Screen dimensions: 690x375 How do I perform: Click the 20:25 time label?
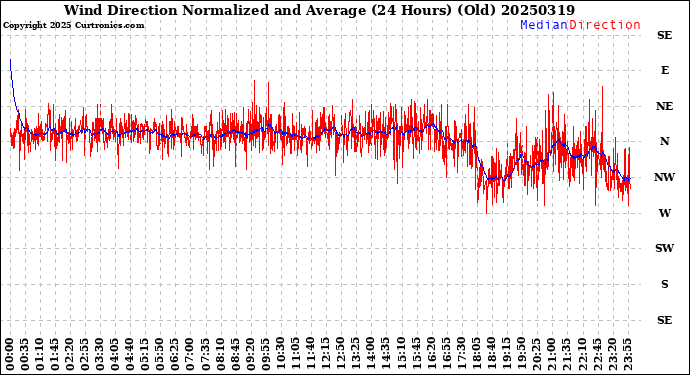[x=536, y=354]
